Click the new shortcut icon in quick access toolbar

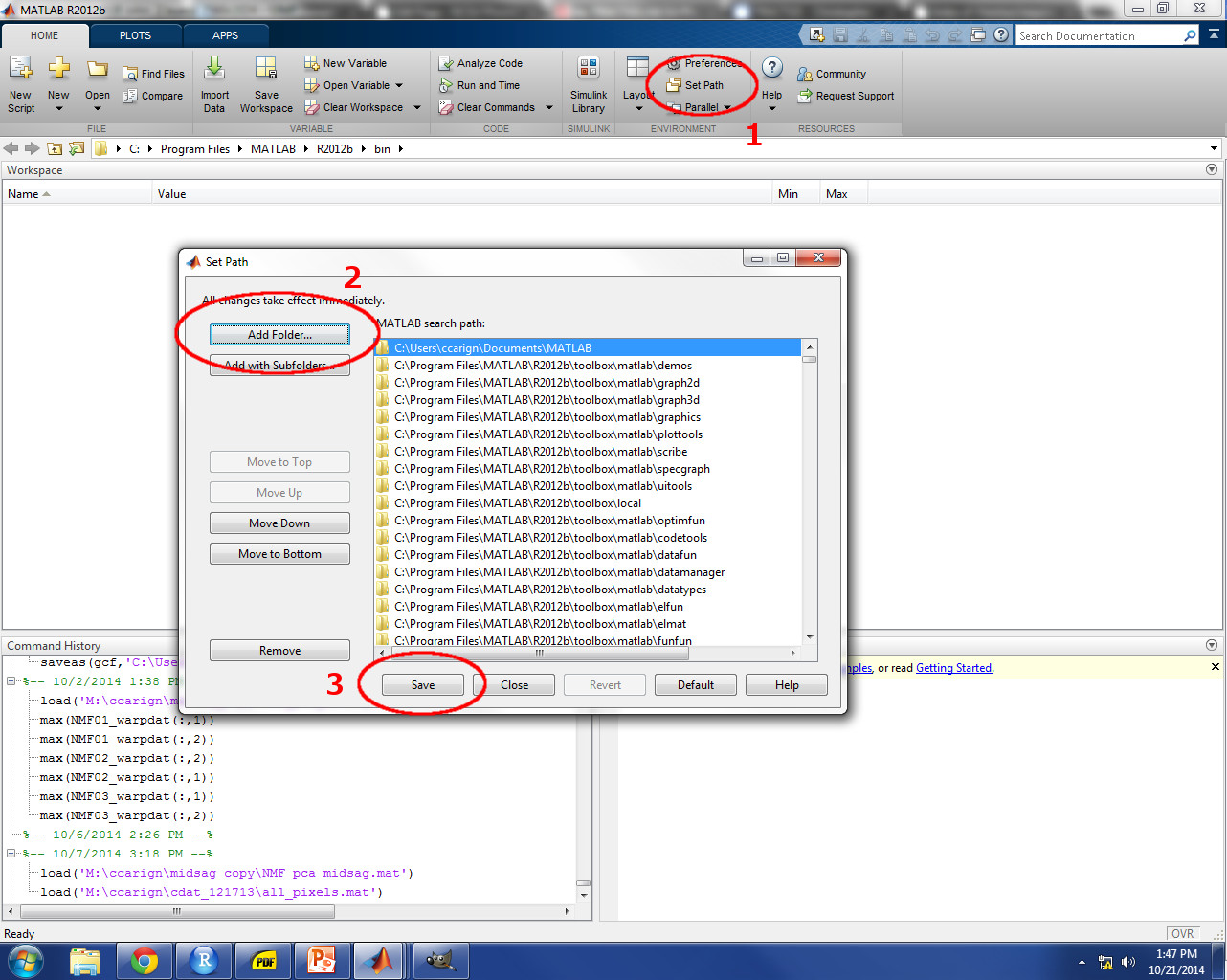pos(816,35)
